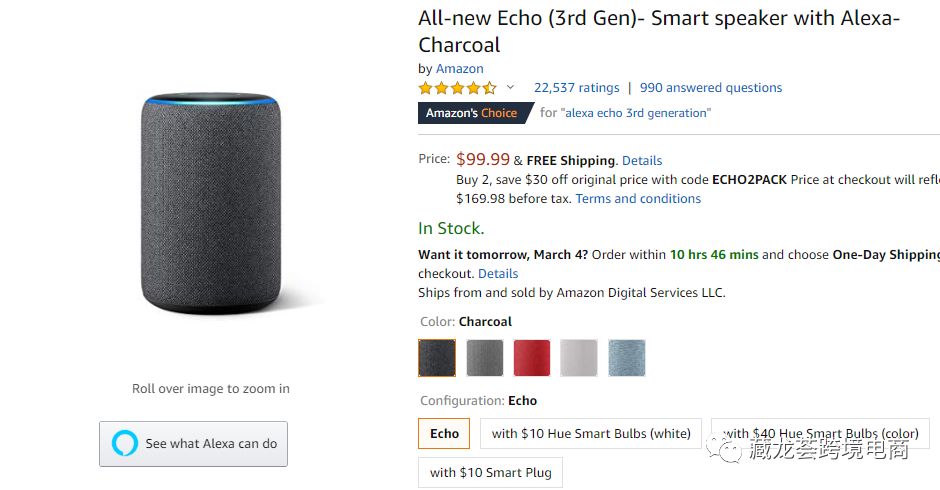Choose the $10 Hue Smart Bulbs (white) option
The image size is (940, 490).
coord(591,434)
